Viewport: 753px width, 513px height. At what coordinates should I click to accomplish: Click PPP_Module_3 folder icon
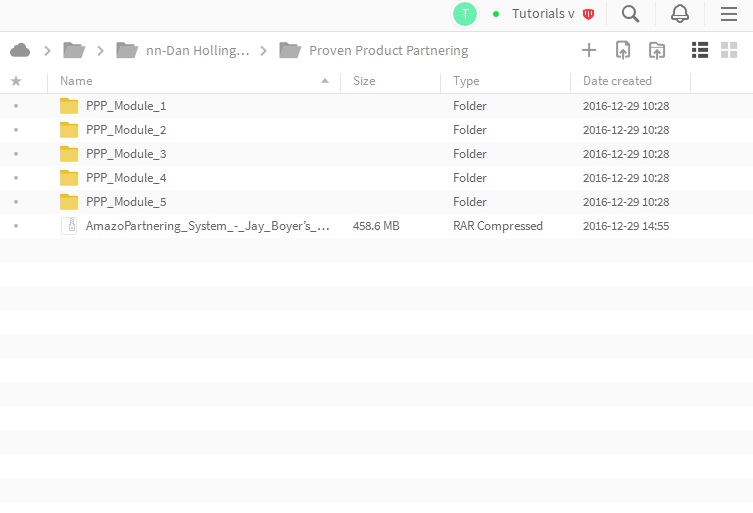tap(69, 154)
